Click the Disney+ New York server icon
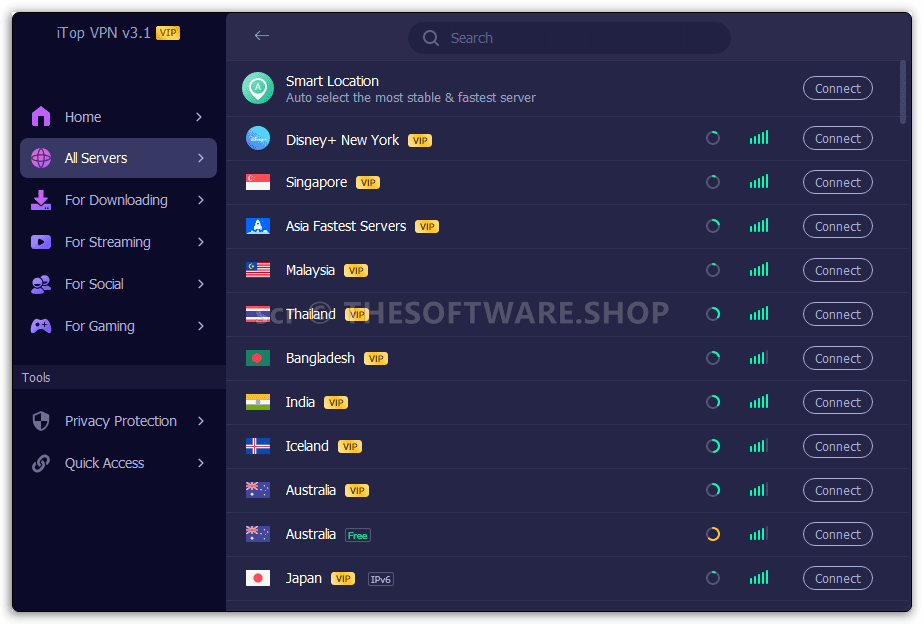Viewport: 924px width, 624px height. [258, 138]
